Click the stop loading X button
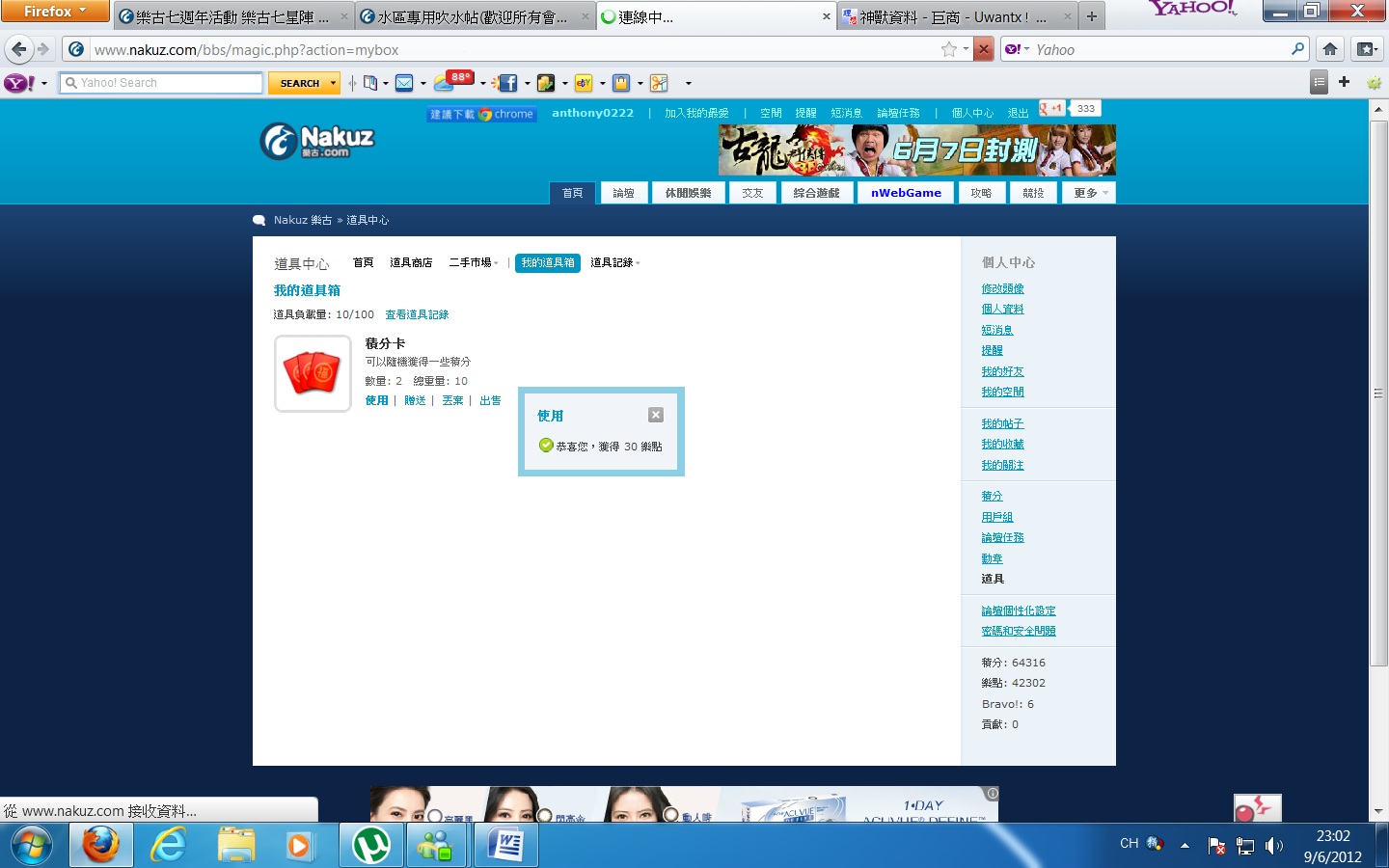The image size is (1389, 868). point(983,49)
